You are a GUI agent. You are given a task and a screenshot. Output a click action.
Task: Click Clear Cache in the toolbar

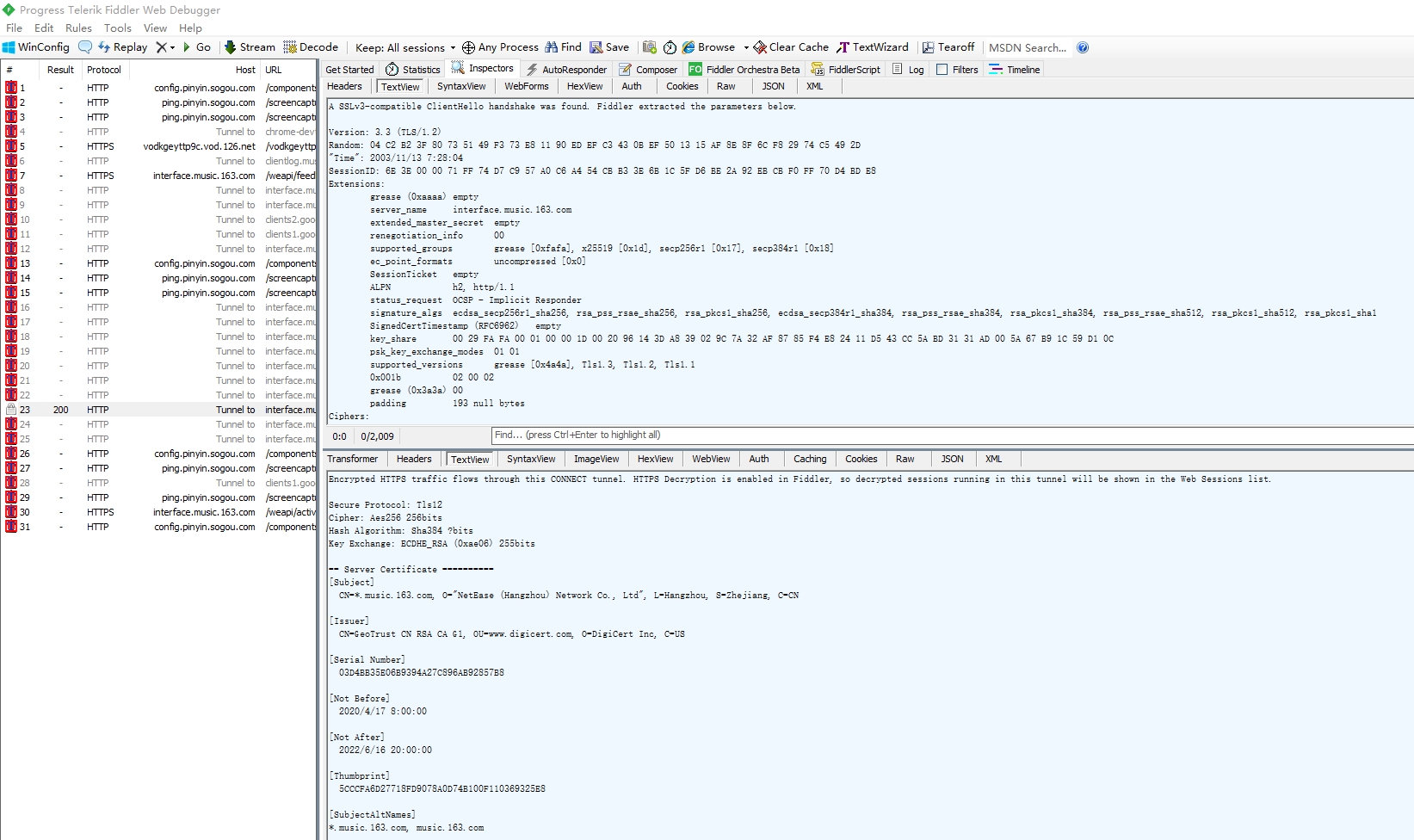pos(791,47)
